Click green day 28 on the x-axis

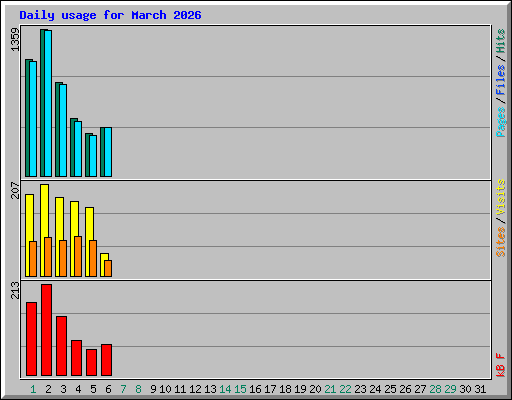coord(435,389)
